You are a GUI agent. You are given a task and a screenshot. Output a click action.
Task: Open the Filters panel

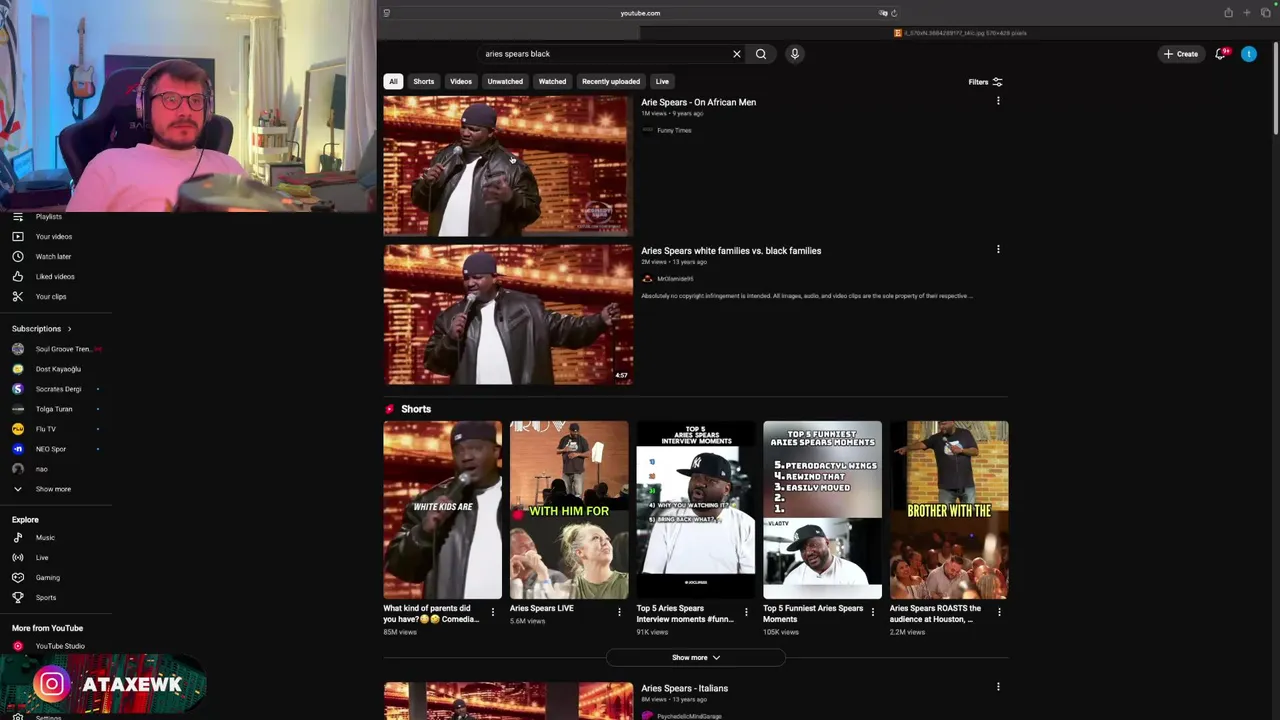(x=985, y=82)
